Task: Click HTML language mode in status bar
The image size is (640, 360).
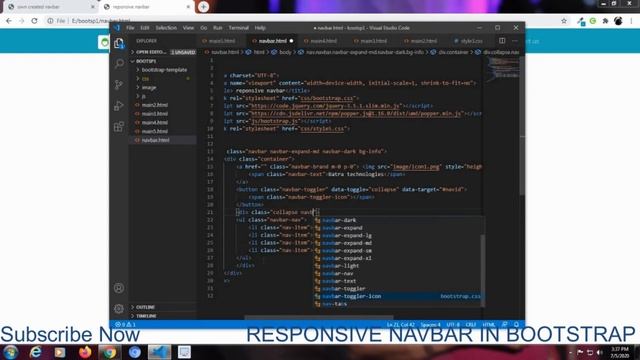Action: (x=489, y=324)
